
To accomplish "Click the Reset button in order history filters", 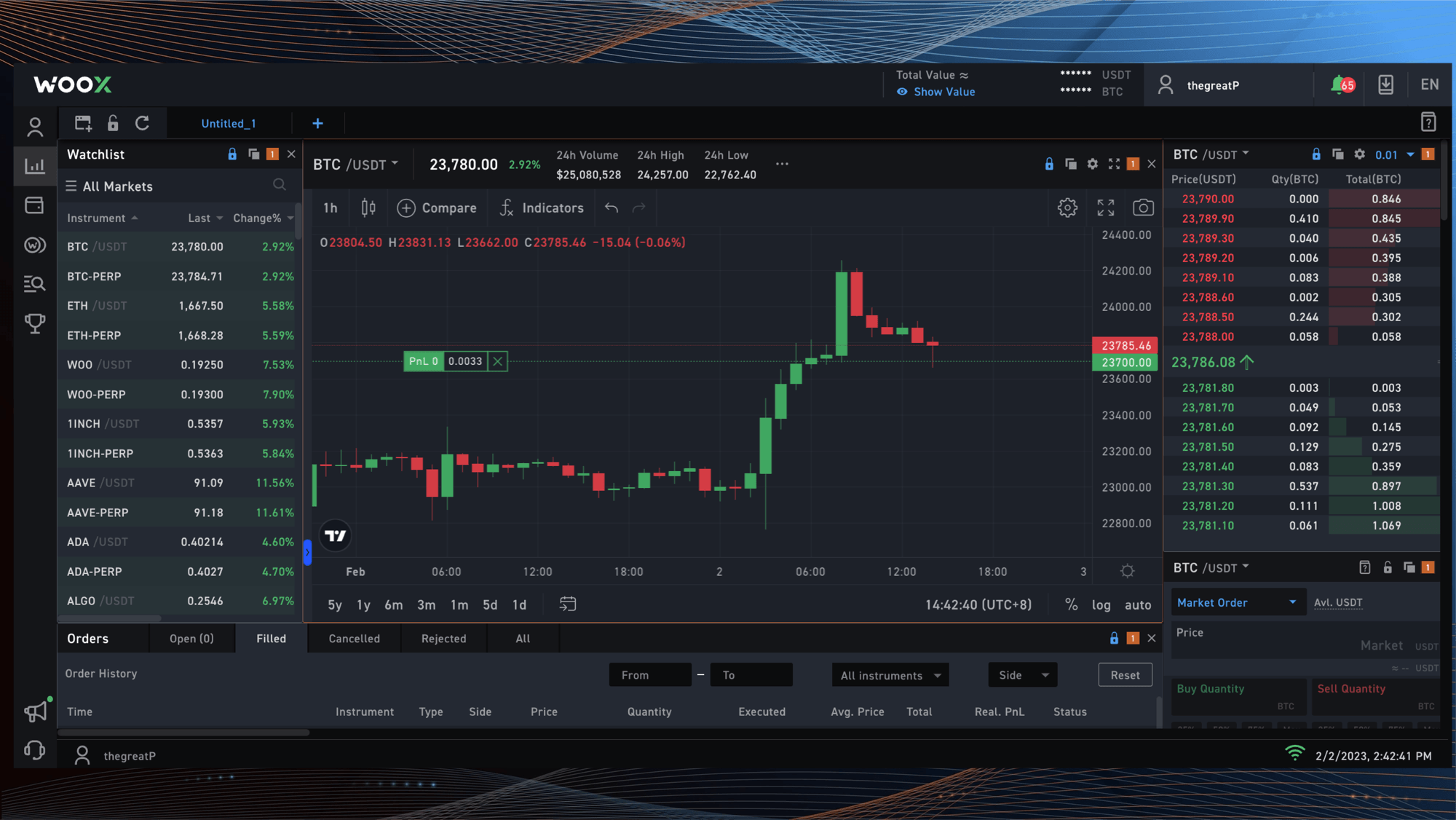I will (1125, 674).
